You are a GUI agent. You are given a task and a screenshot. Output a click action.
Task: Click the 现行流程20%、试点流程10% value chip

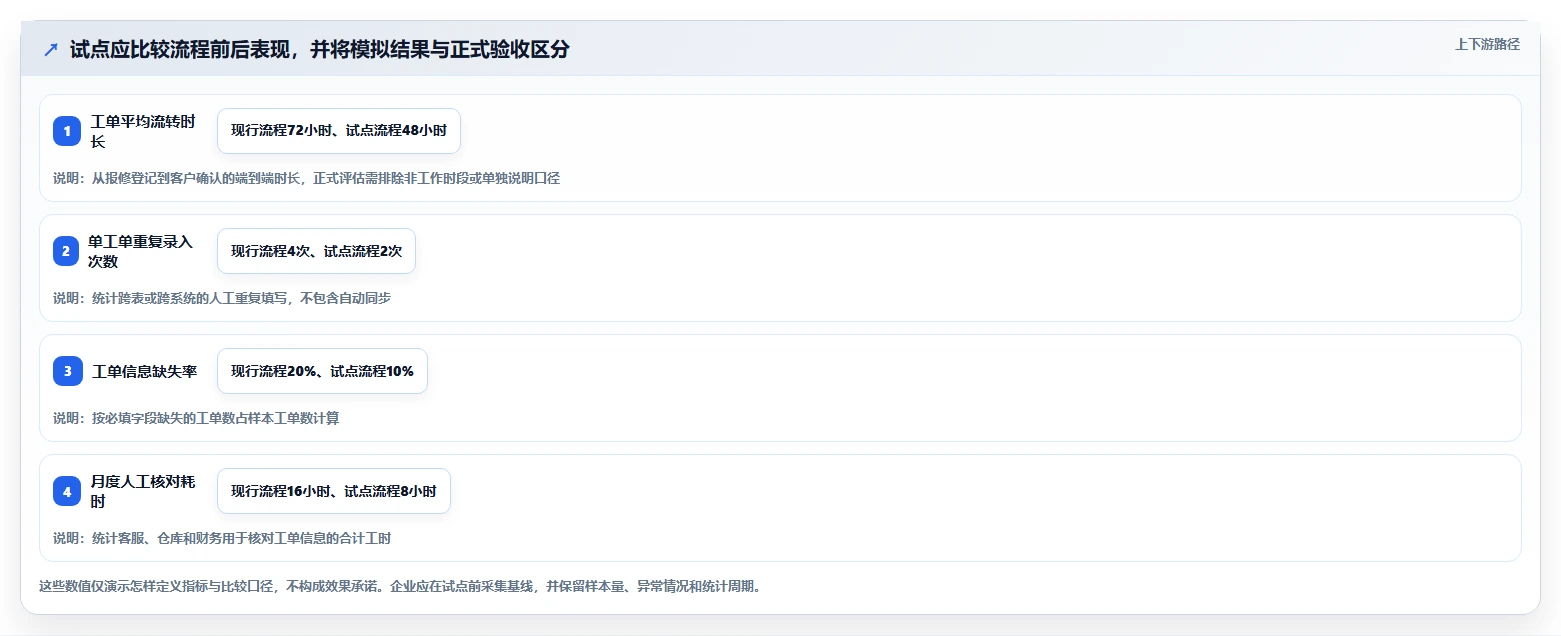322,371
